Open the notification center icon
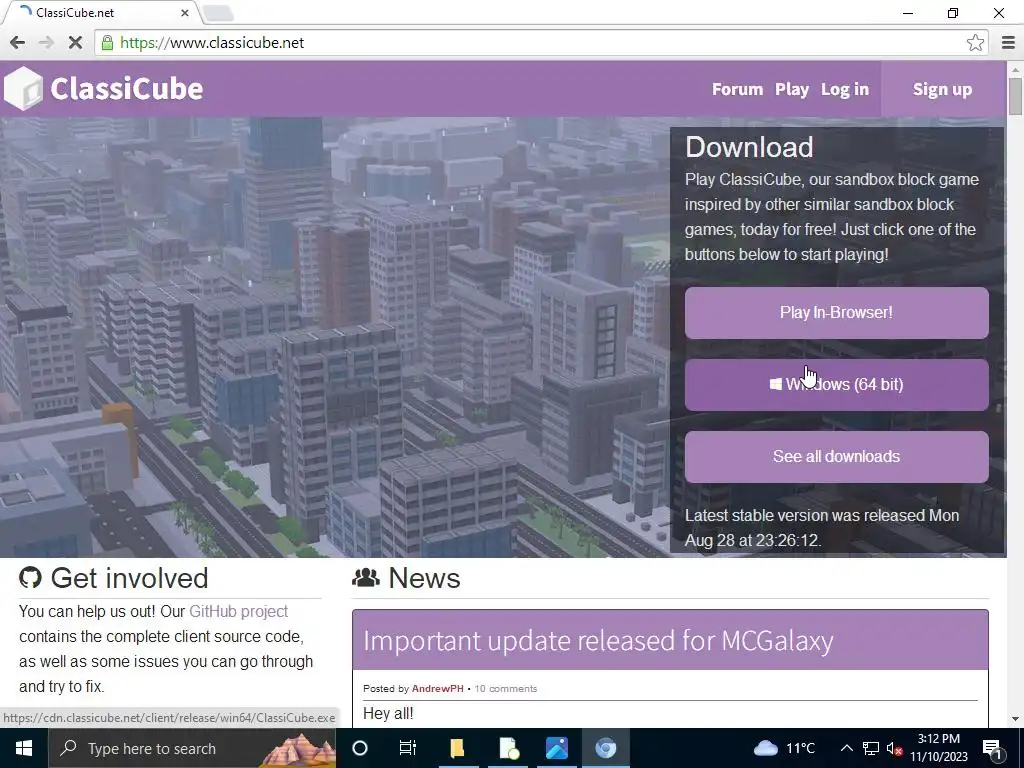Image resolution: width=1024 pixels, height=768 pixels. pyautogui.click(x=993, y=748)
